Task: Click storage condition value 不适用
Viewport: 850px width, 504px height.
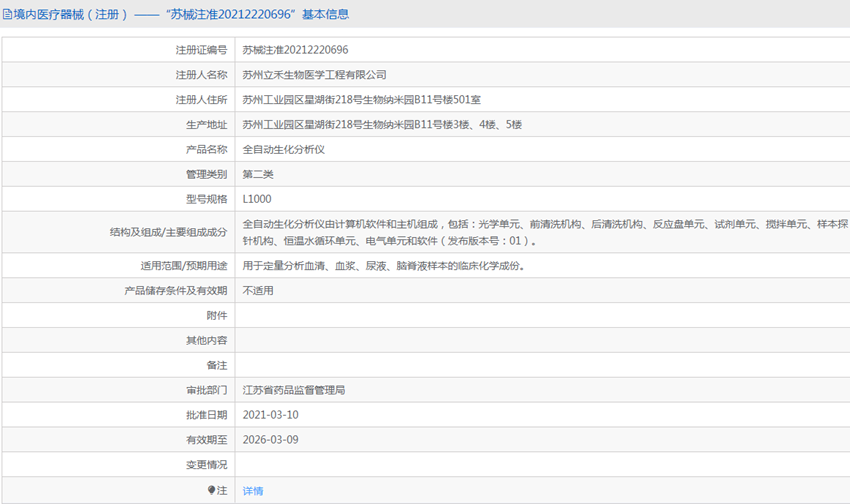Action: pyautogui.click(x=258, y=291)
